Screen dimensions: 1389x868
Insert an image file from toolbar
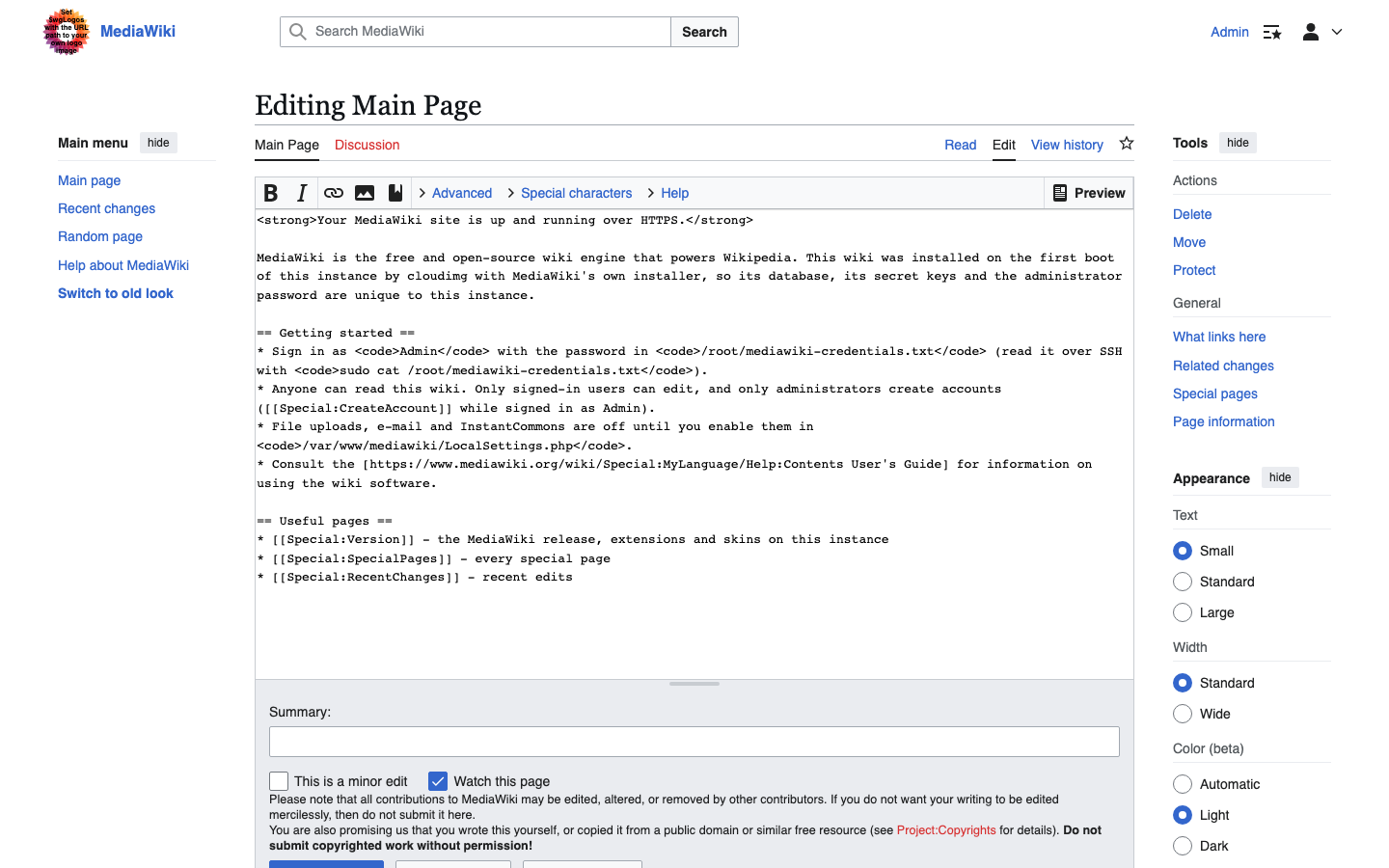[365, 193]
